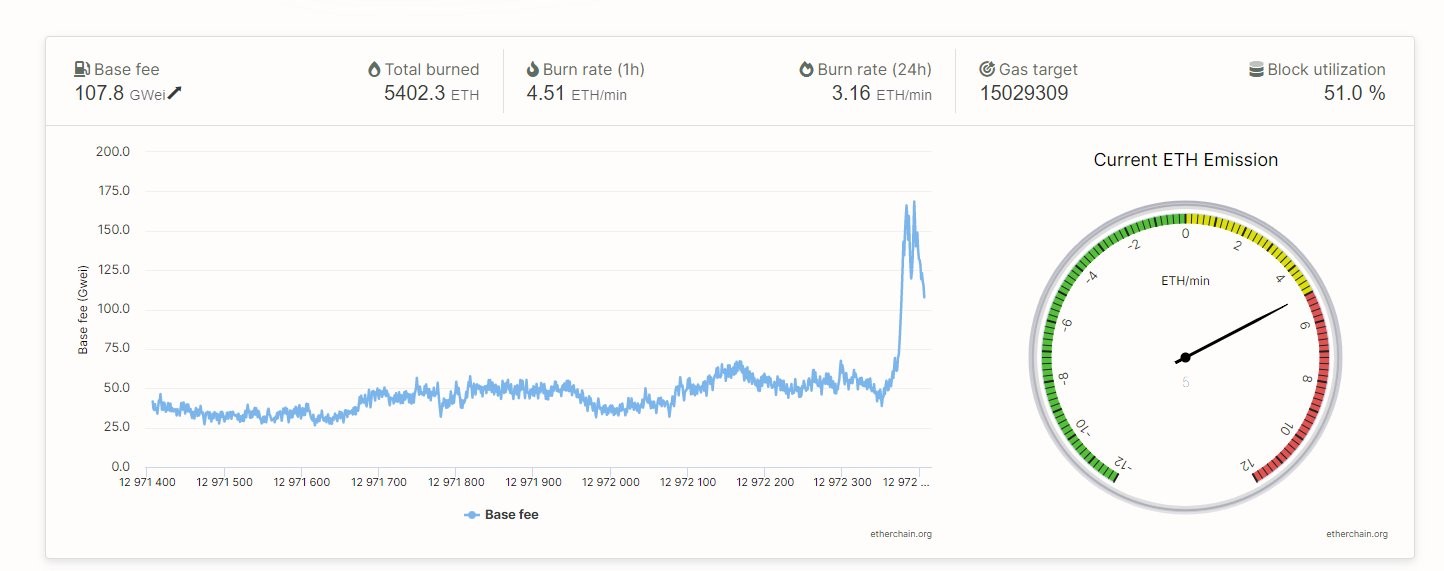Click the 5402.3 ETH total burned value
This screenshot has height=571, width=1444.
coord(432,94)
